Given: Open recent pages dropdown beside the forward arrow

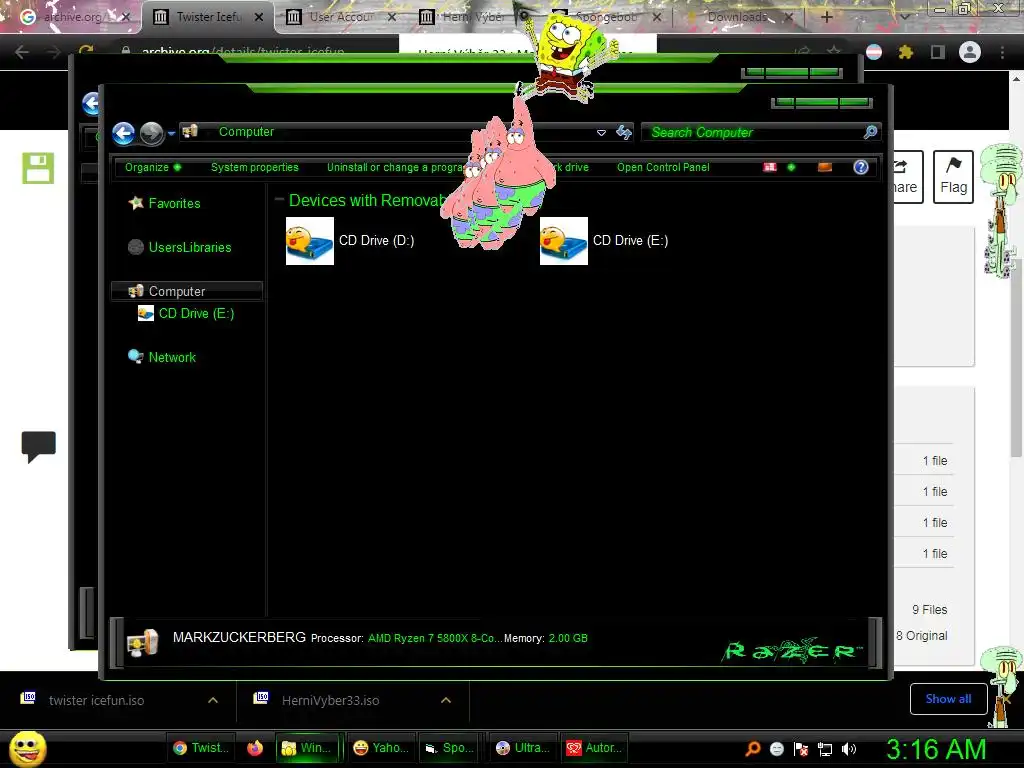Looking at the screenshot, I should [x=171, y=133].
